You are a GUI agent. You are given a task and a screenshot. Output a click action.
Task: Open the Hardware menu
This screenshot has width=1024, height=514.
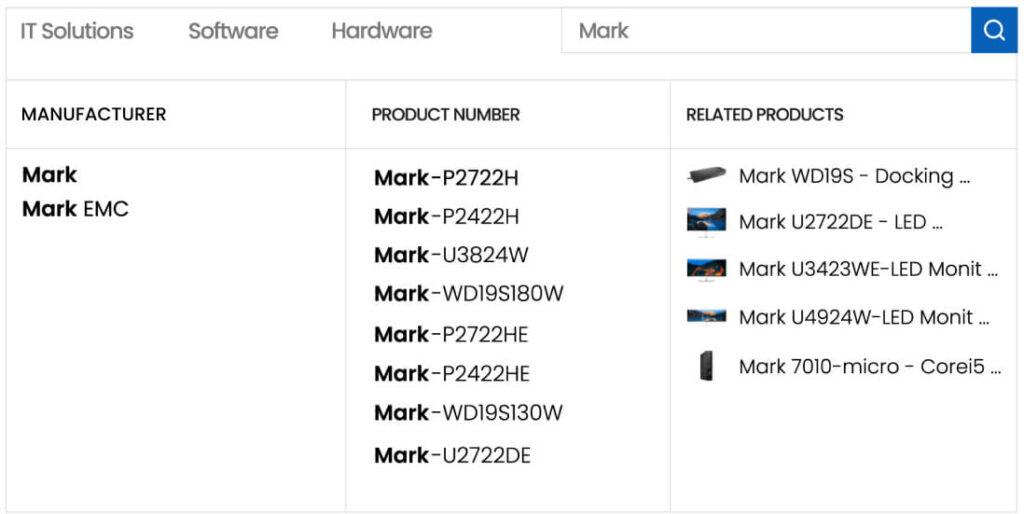[x=382, y=31]
